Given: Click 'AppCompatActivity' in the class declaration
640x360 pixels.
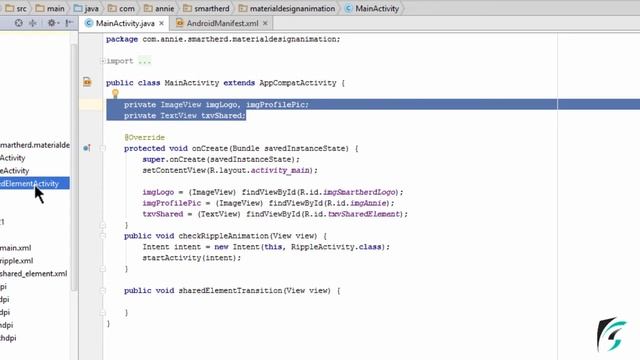Looking at the screenshot, I should (x=298, y=83).
